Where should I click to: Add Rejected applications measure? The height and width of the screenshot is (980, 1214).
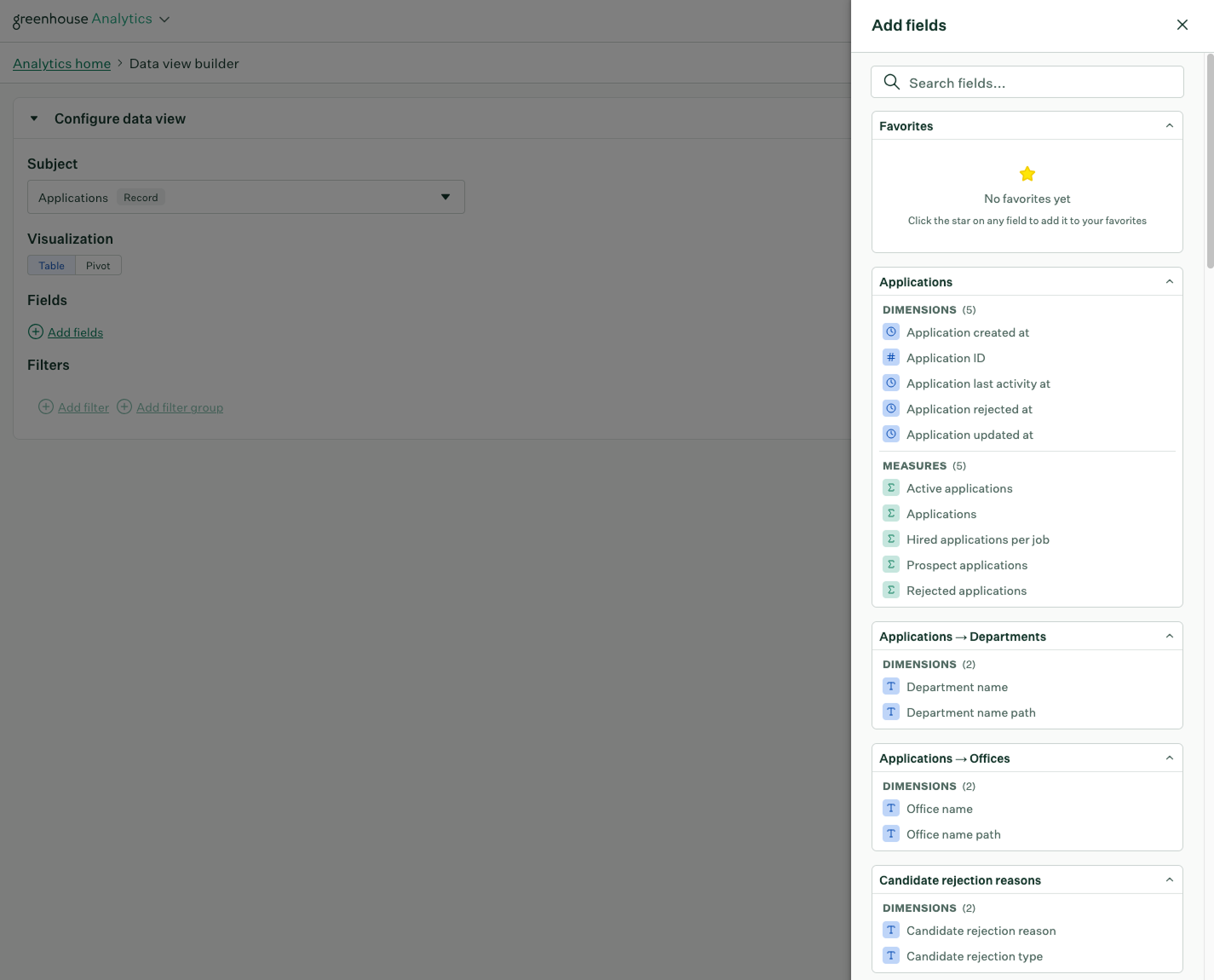pos(966,591)
